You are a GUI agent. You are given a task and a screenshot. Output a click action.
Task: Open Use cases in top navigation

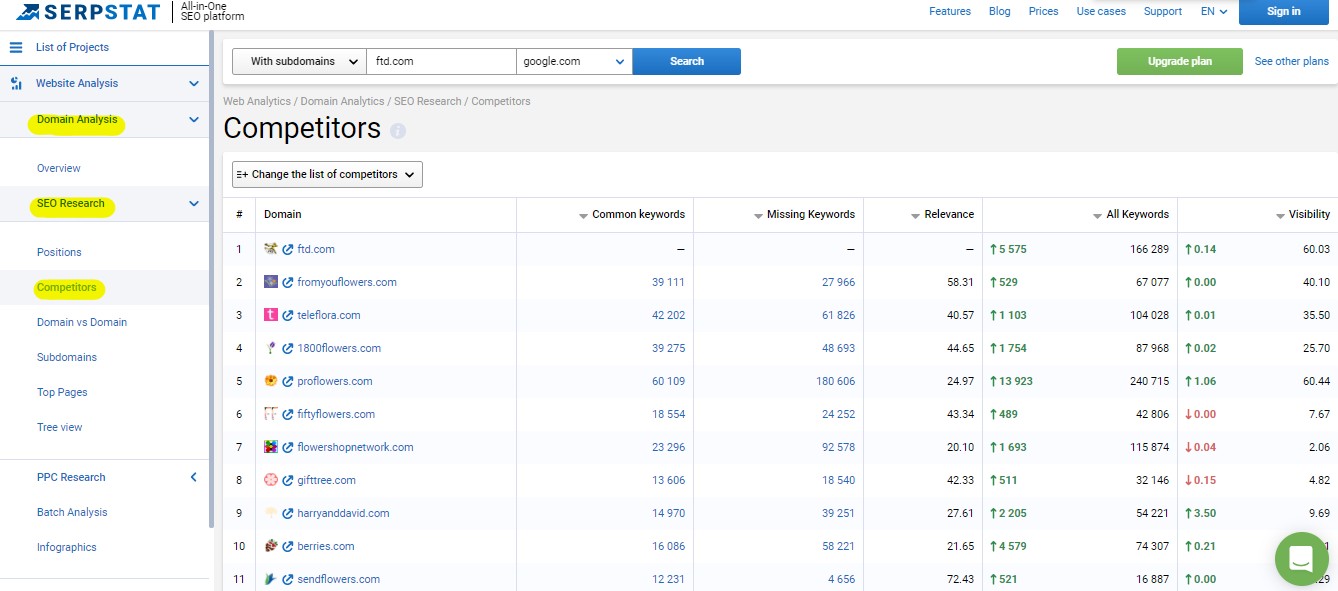click(1101, 12)
